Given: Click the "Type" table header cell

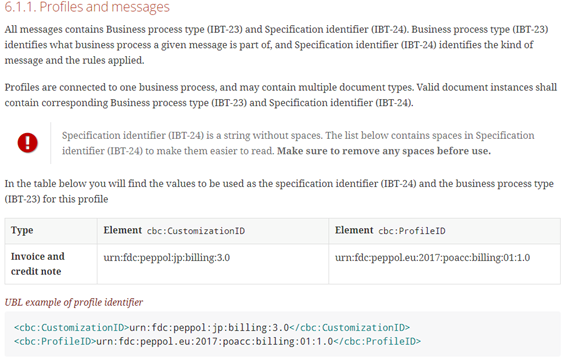Looking at the screenshot, I should (51, 231).
